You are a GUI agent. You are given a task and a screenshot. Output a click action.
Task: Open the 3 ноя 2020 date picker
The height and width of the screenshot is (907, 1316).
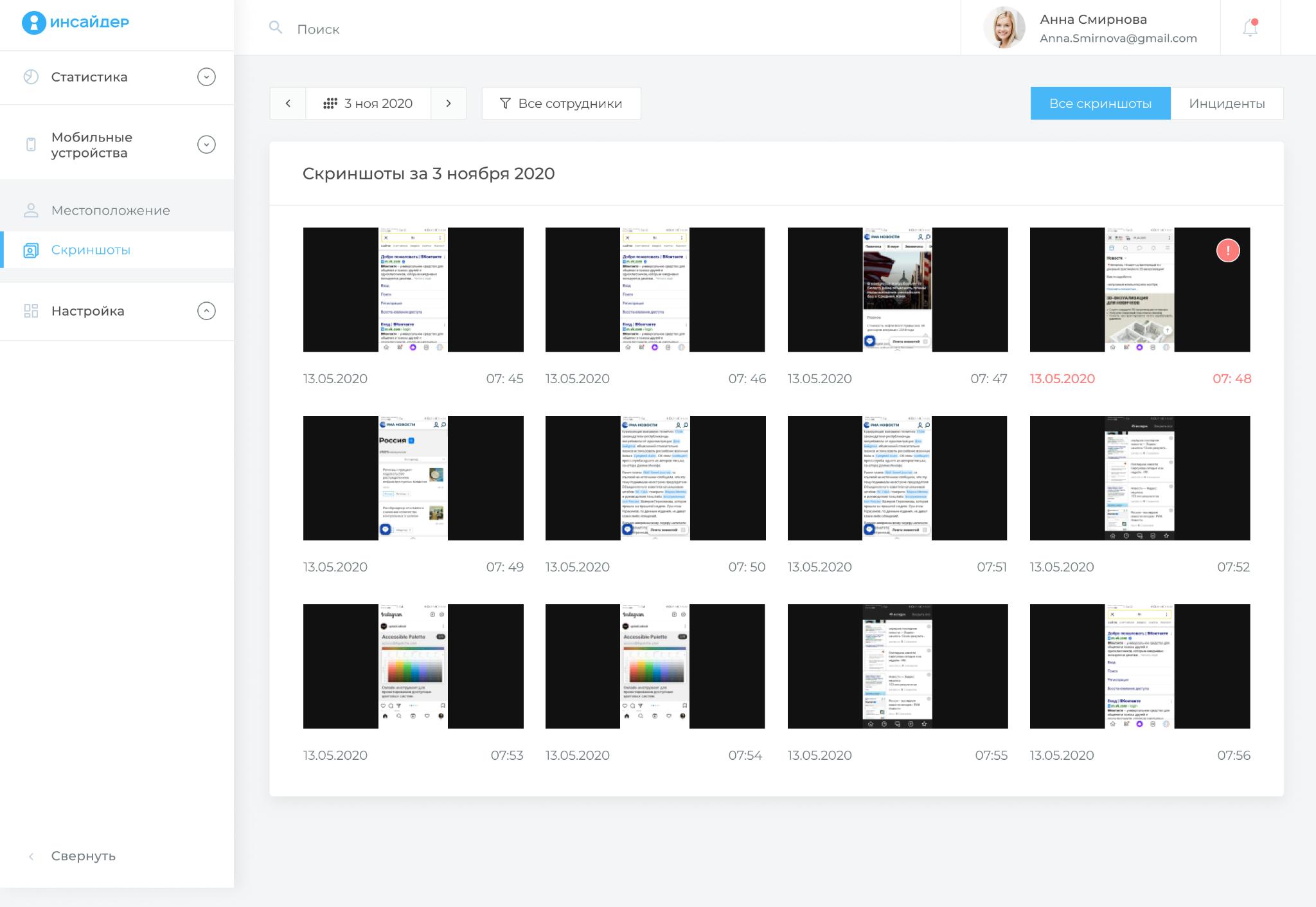tap(368, 103)
